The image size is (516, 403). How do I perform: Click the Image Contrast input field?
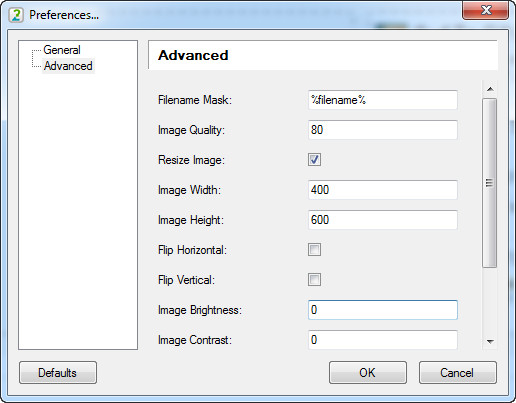coord(383,340)
